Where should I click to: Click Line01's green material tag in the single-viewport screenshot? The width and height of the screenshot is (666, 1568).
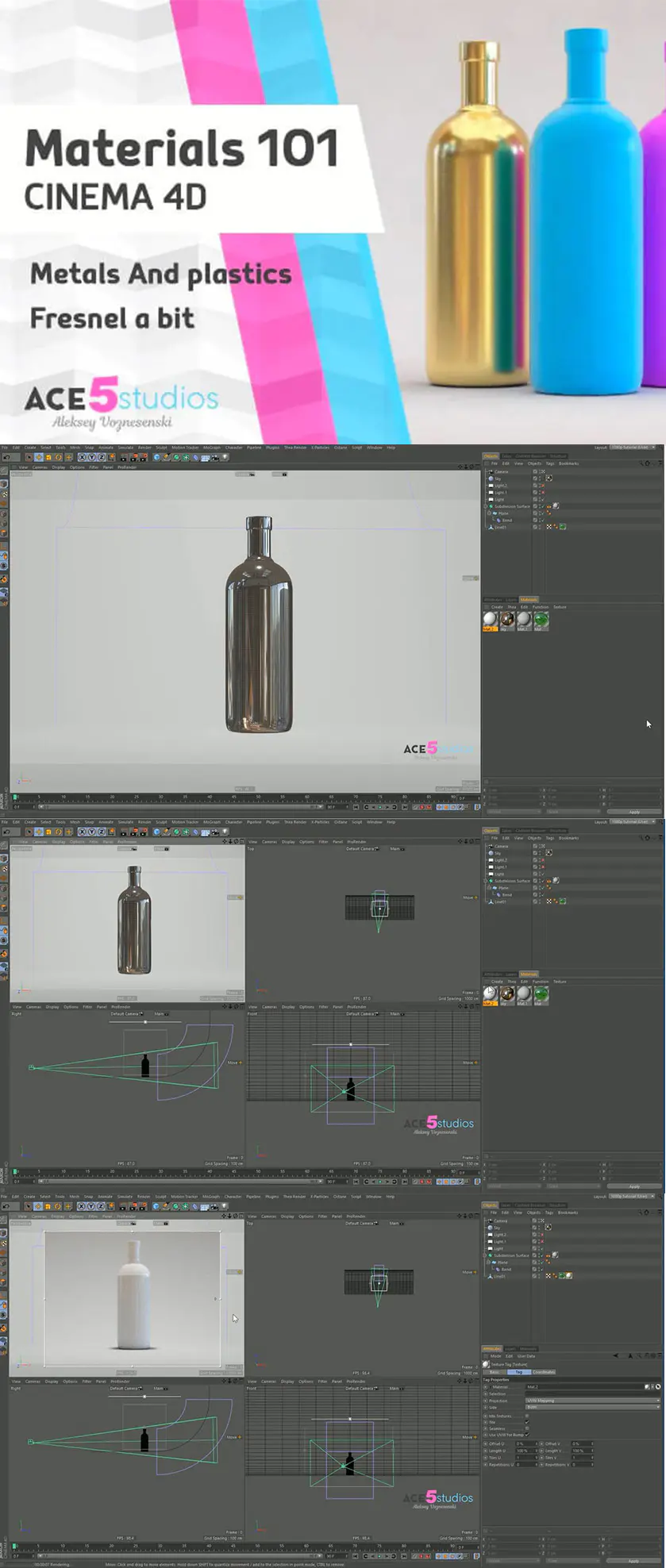tap(563, 527)
